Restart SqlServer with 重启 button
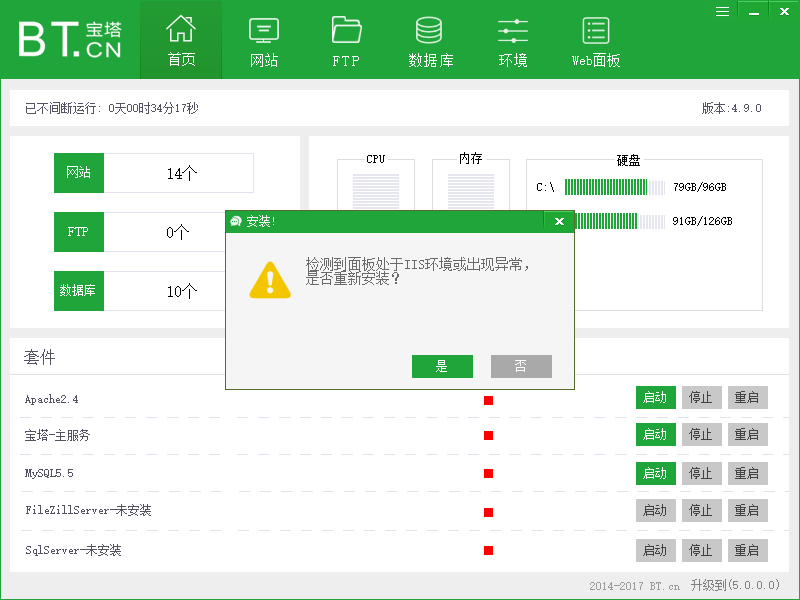 tap(747, 551)
